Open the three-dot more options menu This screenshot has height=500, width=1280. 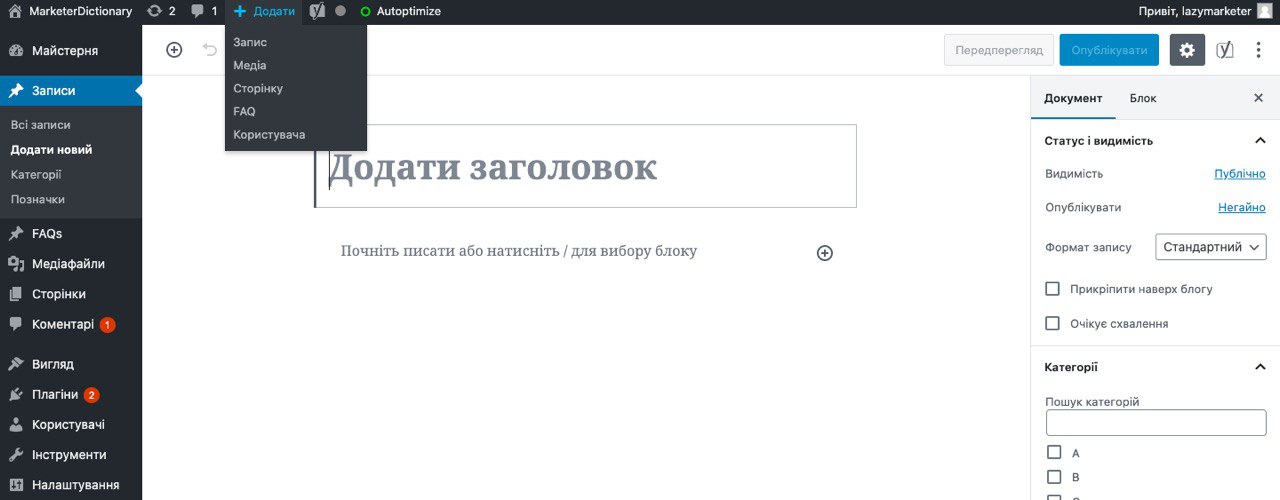tap(1258, 50)
